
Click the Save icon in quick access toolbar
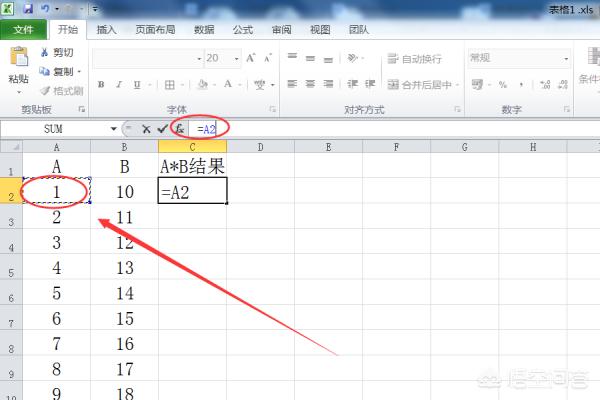pos(28,8)
